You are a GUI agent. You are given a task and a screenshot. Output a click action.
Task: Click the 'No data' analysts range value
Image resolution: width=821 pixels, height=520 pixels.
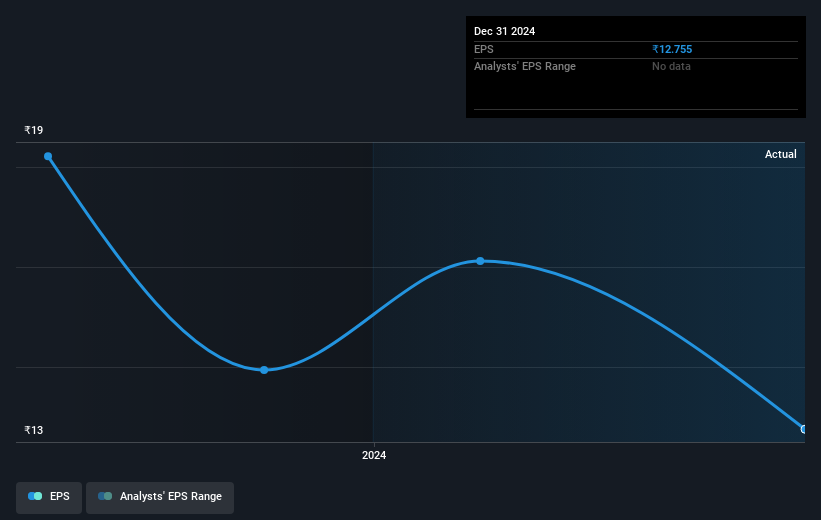tap(671, 67)
